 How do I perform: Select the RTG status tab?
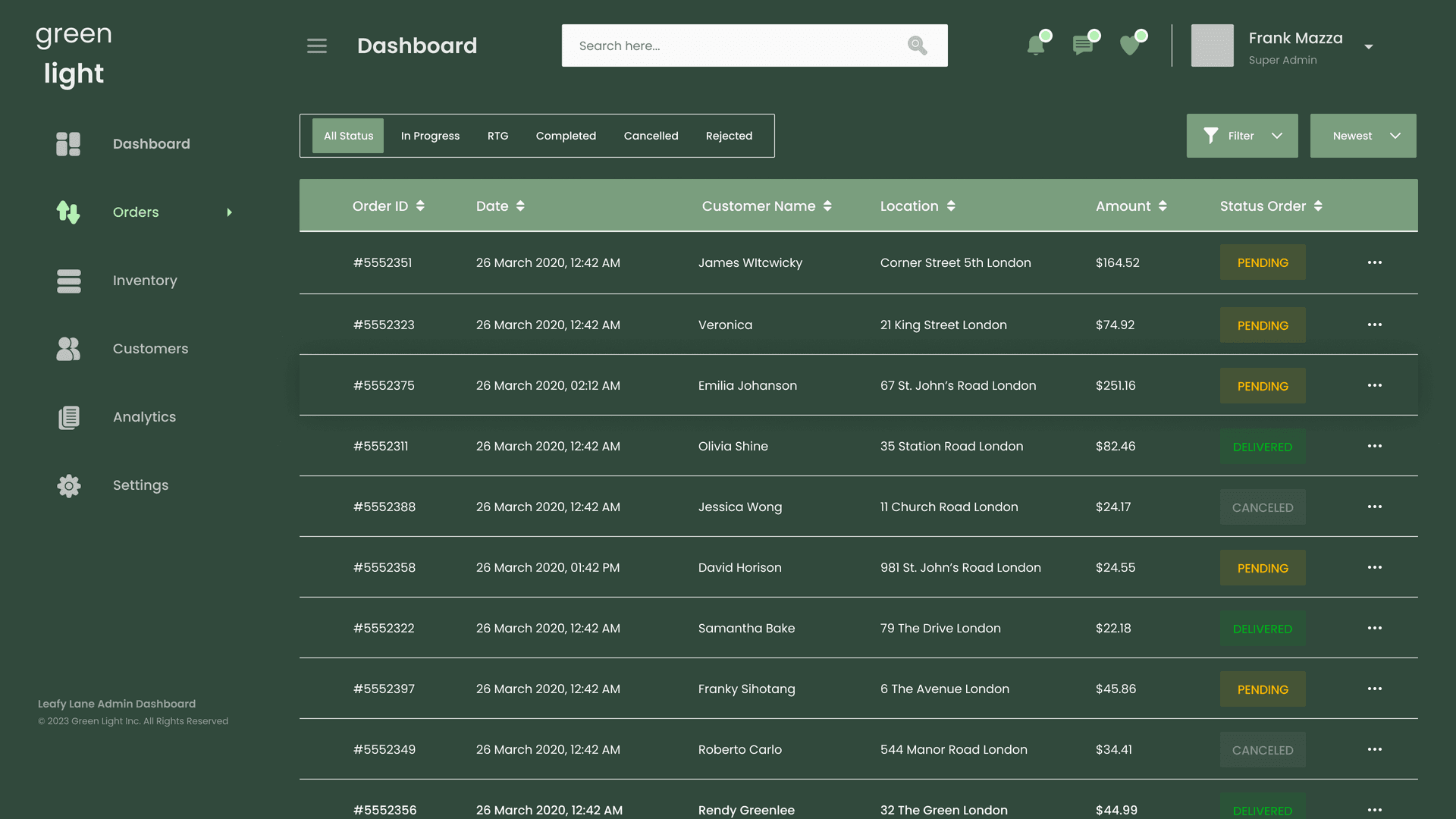point(498,136)
